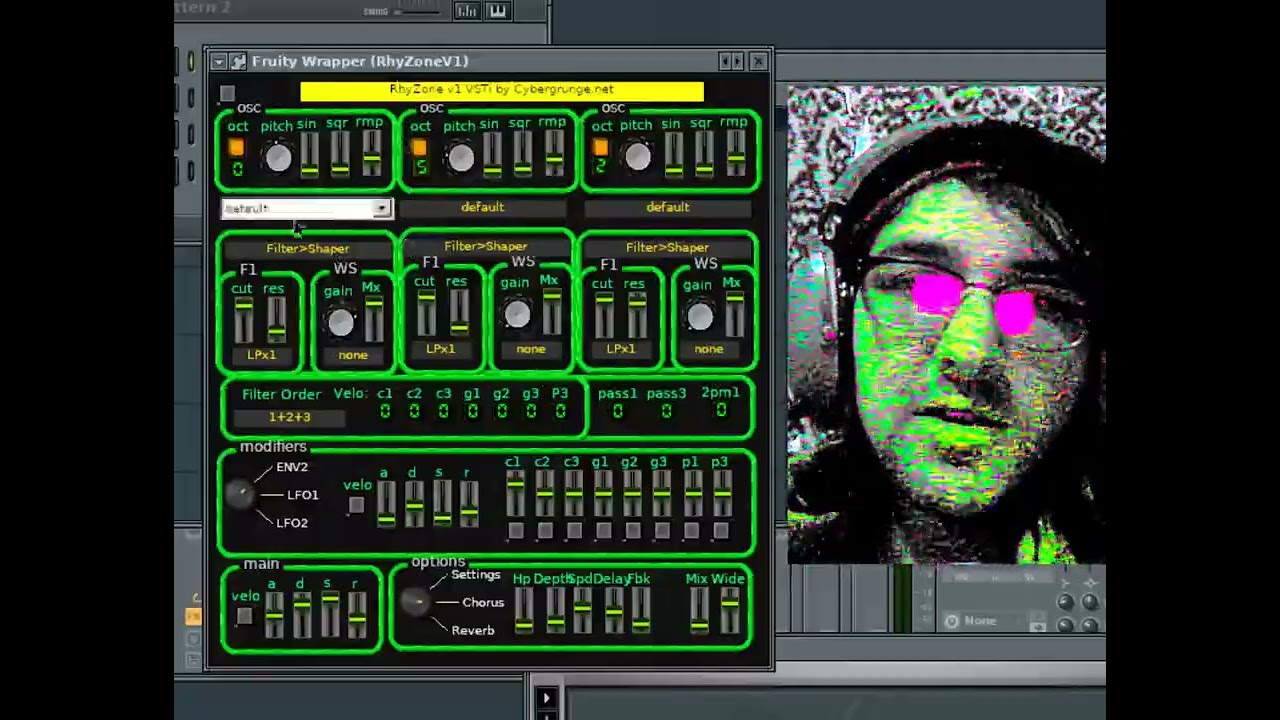The image size is (1280, 720).
Task: Click the third waveshaper gain knob
Action: [x=700, y=316]
